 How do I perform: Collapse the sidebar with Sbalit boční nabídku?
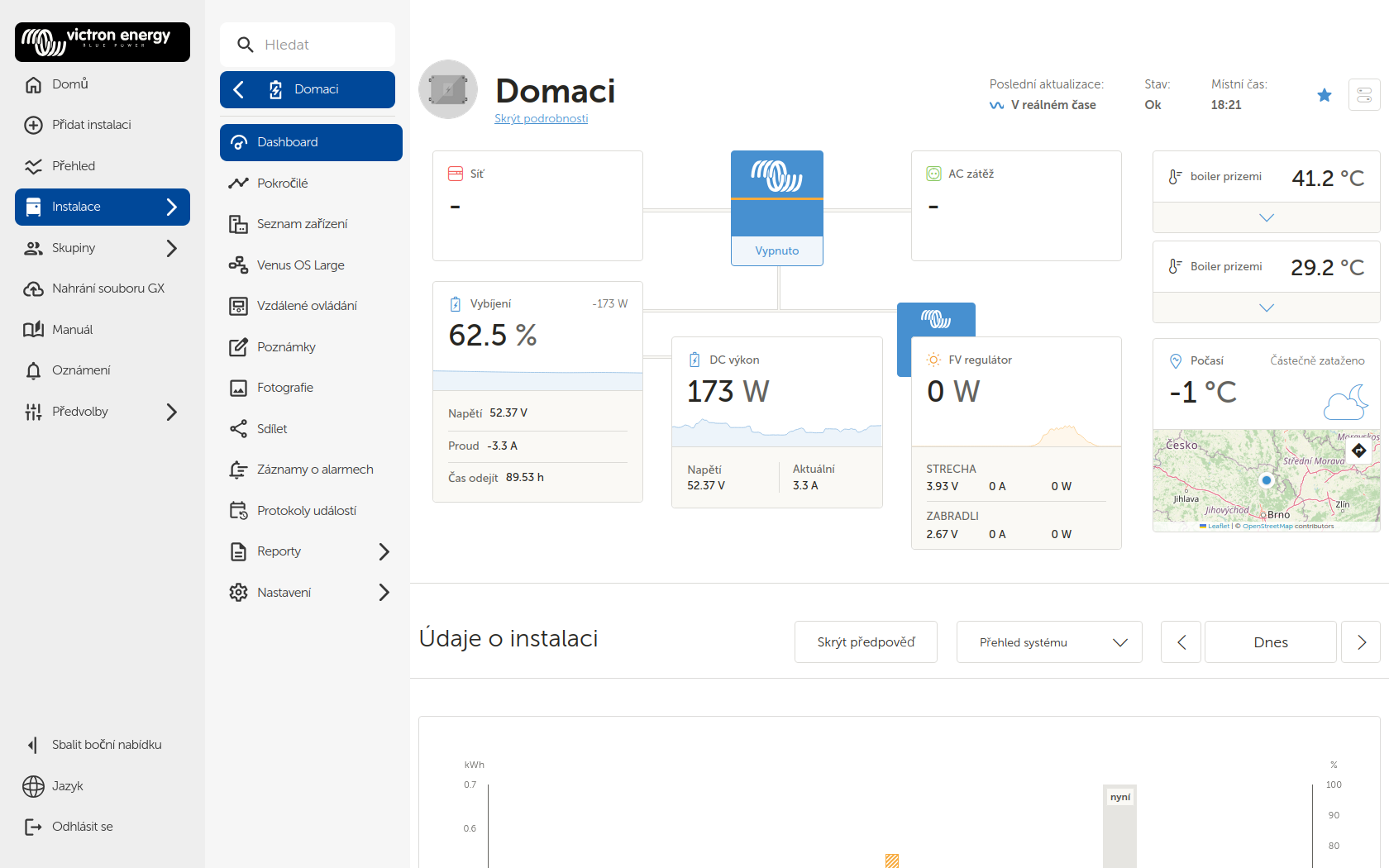click(x=107, y=745)
